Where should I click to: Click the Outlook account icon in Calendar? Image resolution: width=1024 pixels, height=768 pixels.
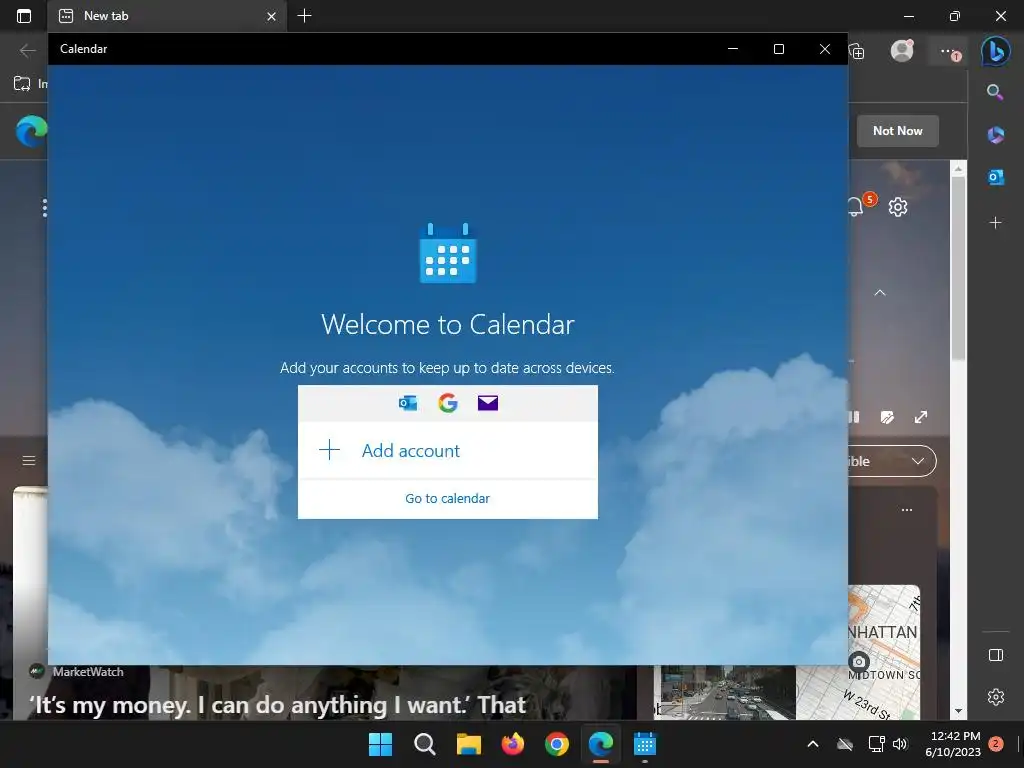click(408, 403)
